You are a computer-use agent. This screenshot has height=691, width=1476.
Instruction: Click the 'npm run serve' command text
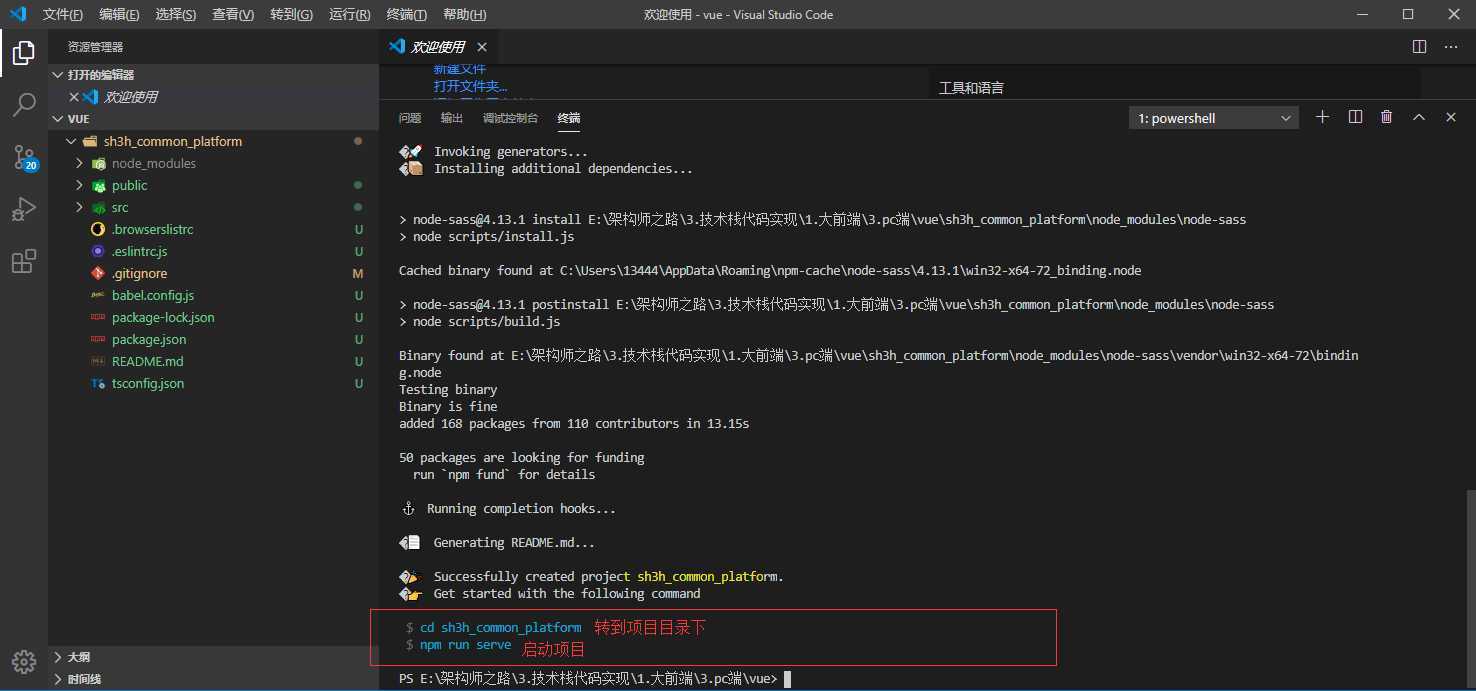pos(465,645)
